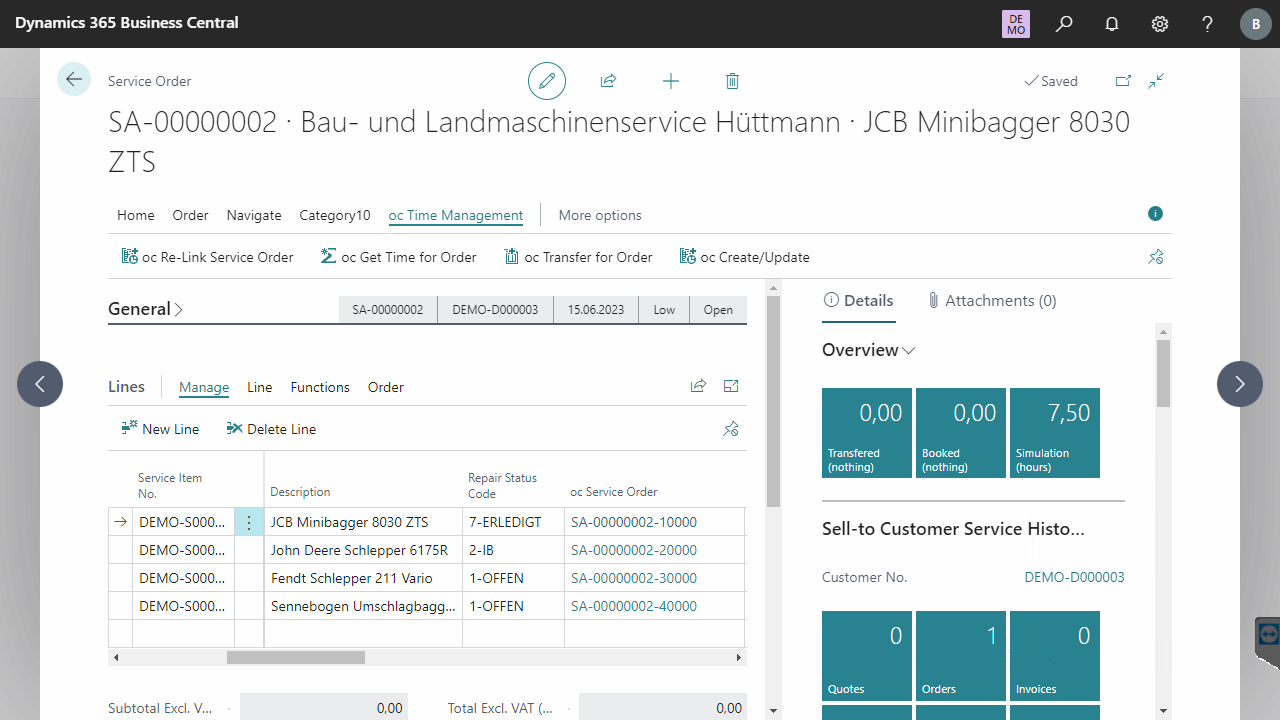Open link SA-00000002-40000
Image resolution: width=1280 pixels, height=720 pixels.
pos(634,606)
